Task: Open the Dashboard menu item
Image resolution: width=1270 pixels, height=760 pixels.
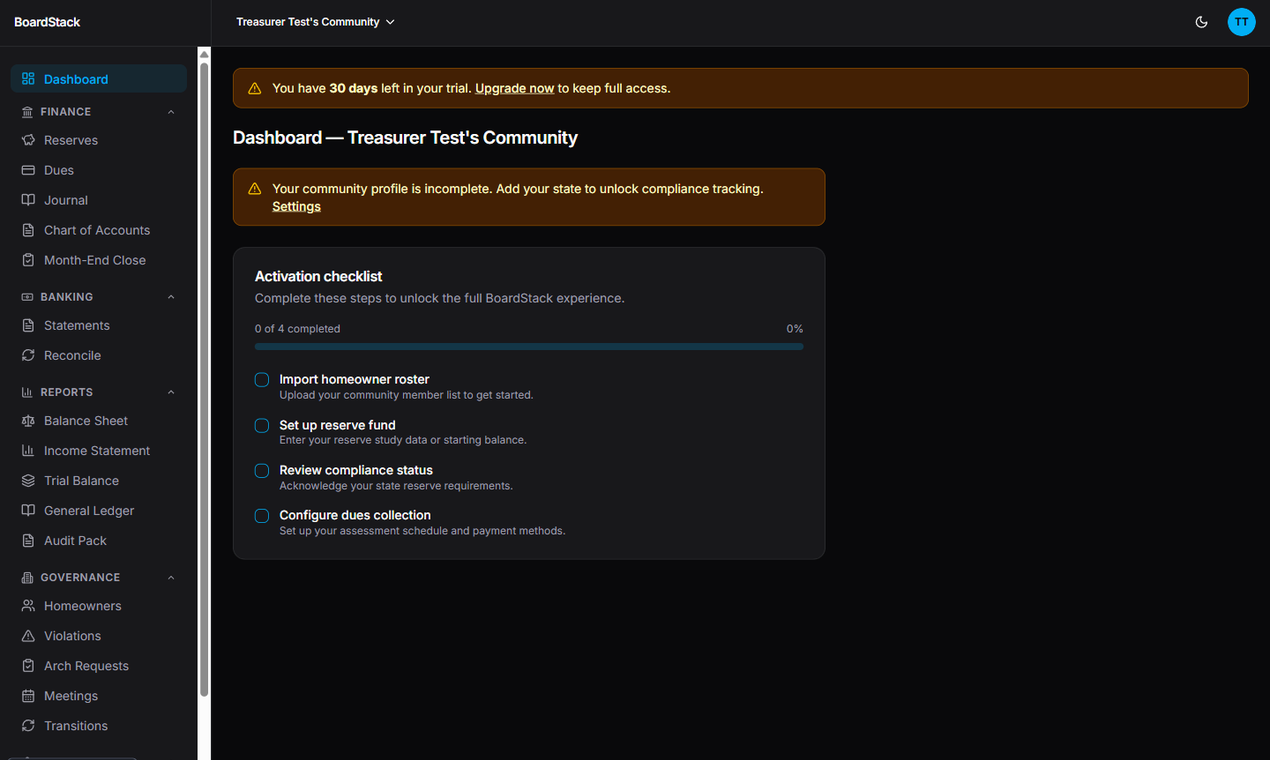Action: tap(99, 79)
